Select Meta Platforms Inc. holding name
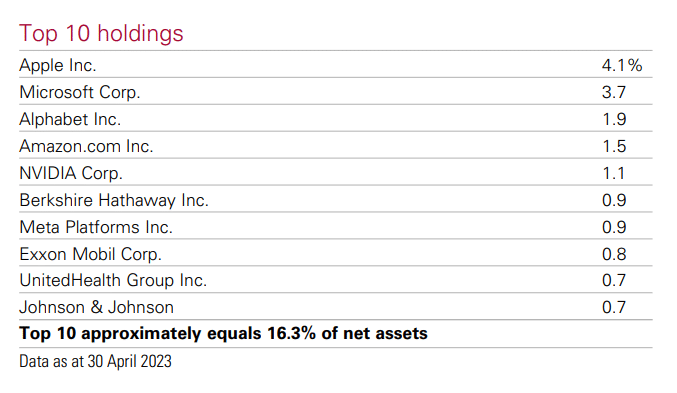The width and height of the screenshot is (677, 393). [96, 227]
